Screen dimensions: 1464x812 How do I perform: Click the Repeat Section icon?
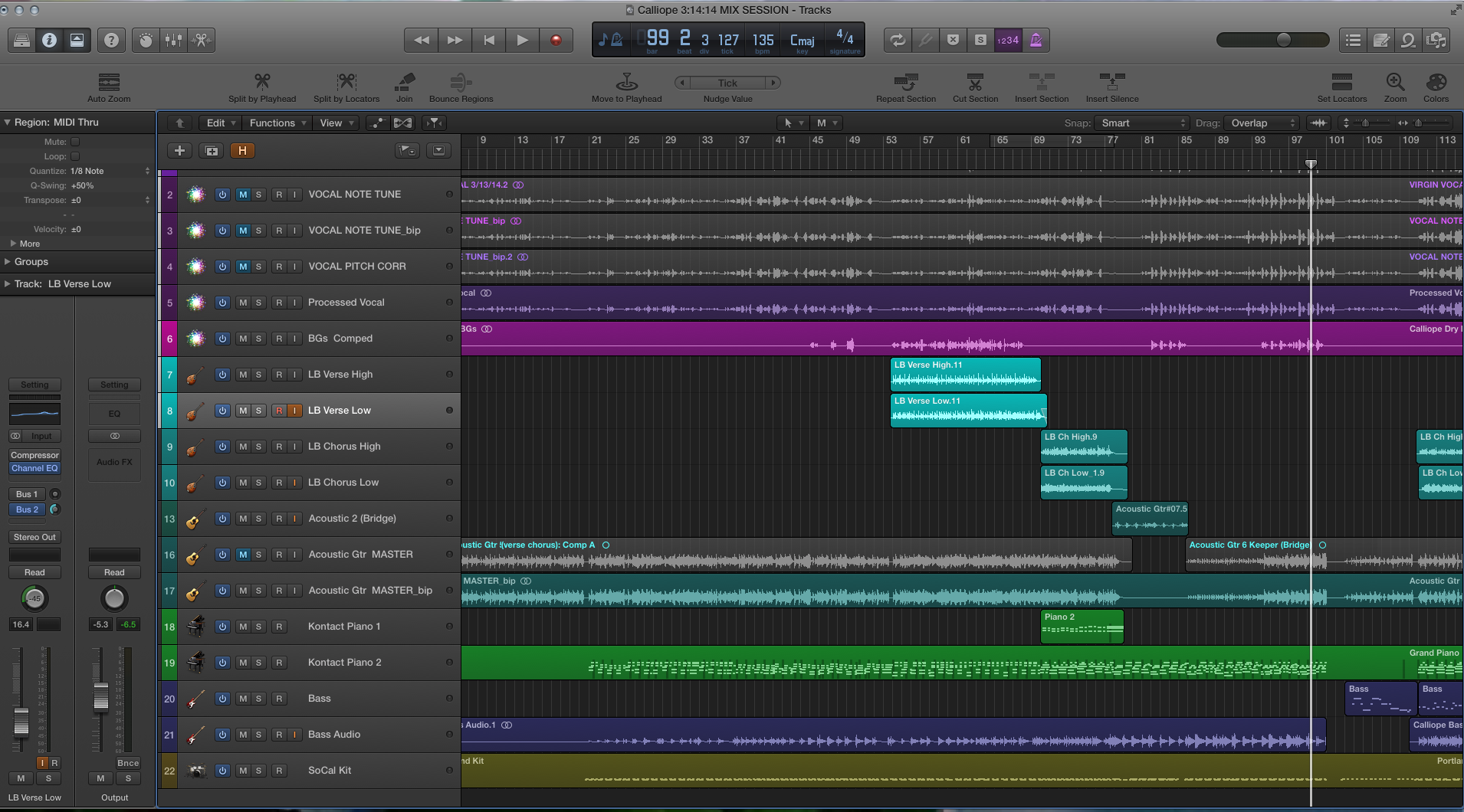[x=906, y=81]
